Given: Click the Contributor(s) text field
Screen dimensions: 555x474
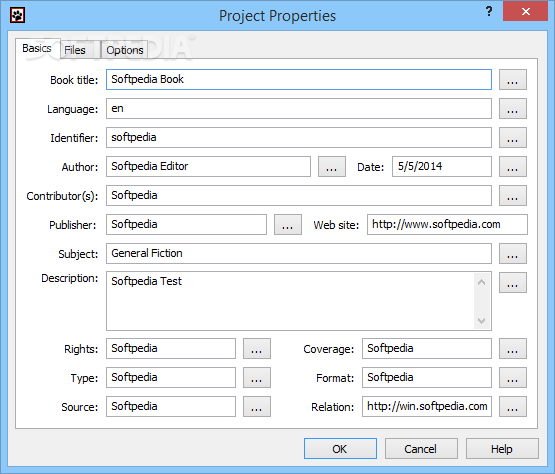Looking at the screenshot, I should click(x=299, y=195).
